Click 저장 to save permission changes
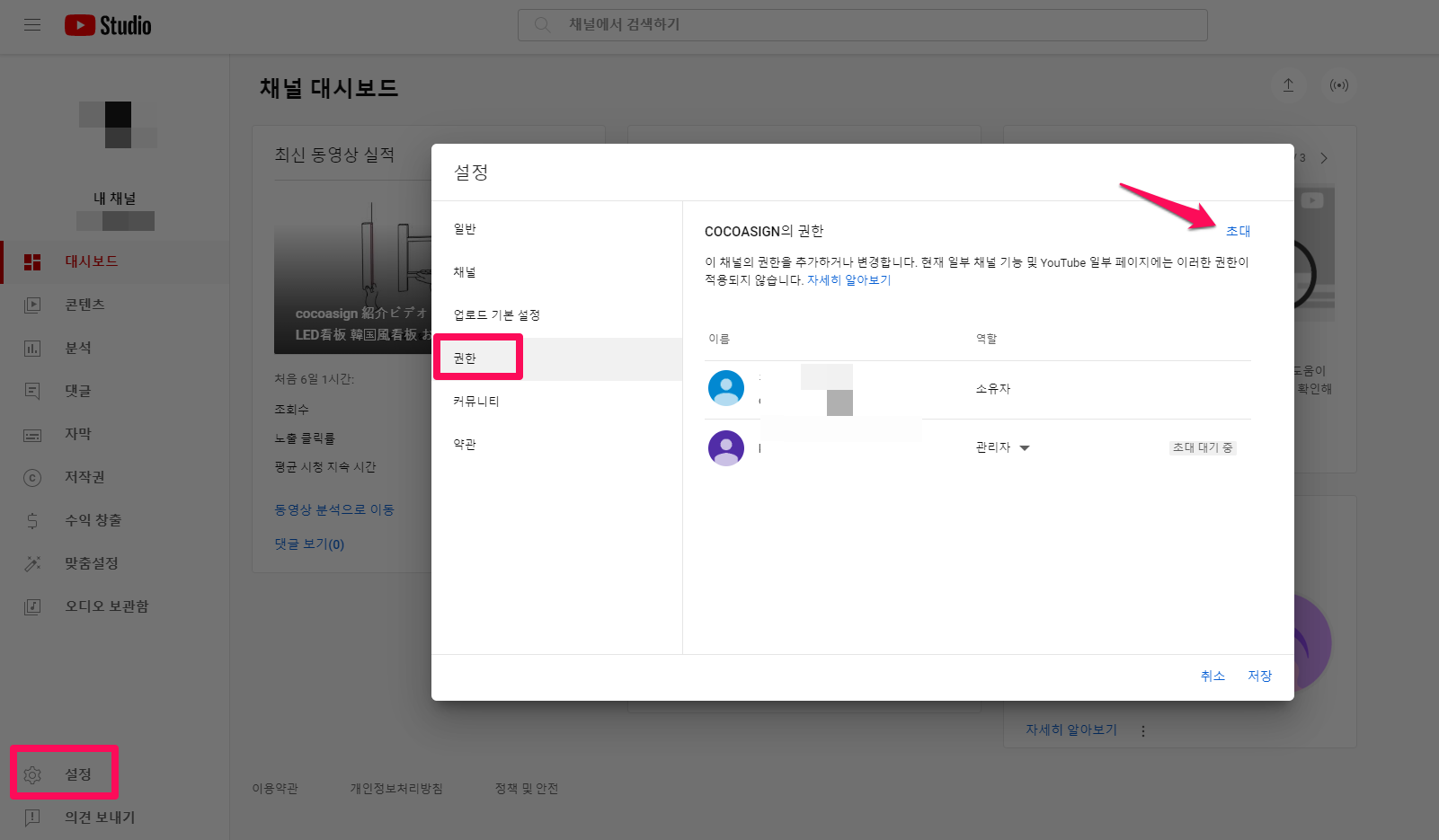 click(x=1259, y=676)
